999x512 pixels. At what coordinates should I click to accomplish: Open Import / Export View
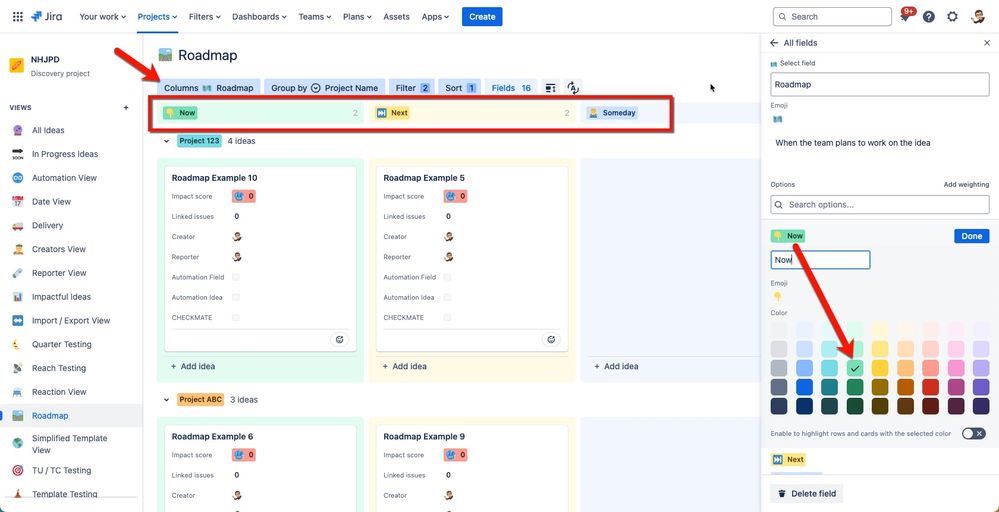[71, 320]
